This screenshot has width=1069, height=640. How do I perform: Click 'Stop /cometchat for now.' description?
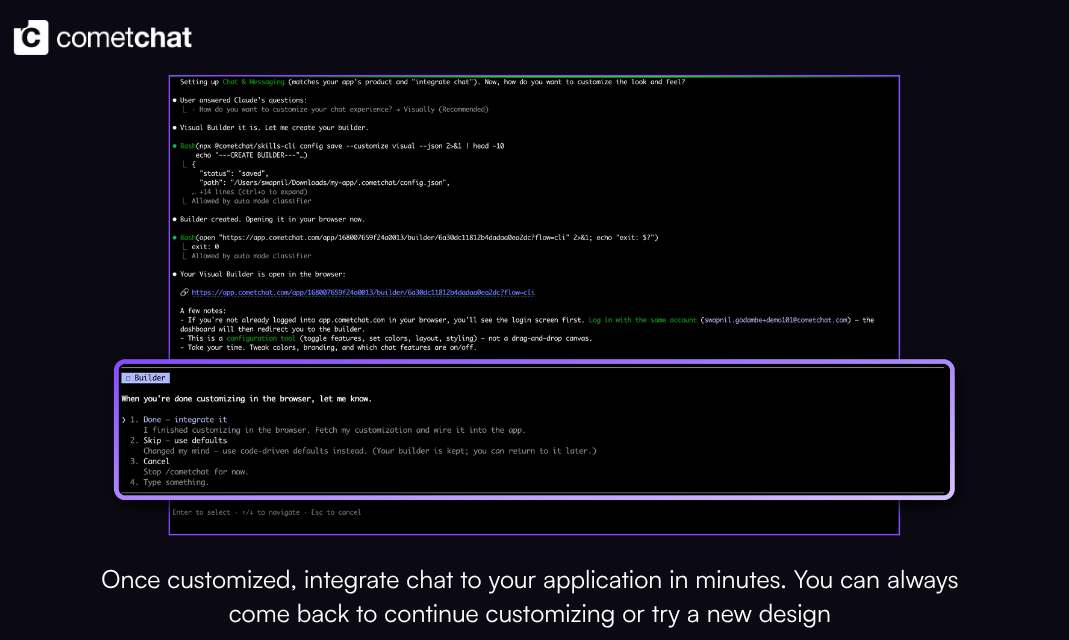196,472
